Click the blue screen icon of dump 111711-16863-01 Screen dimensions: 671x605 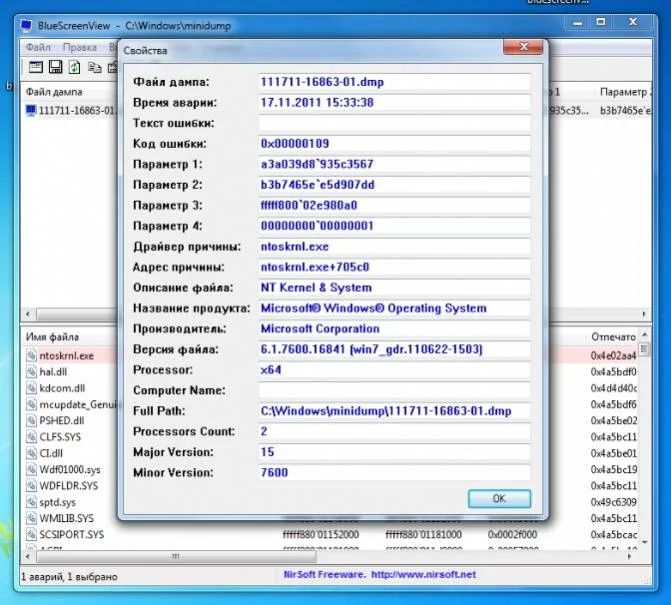pos(31,110)
